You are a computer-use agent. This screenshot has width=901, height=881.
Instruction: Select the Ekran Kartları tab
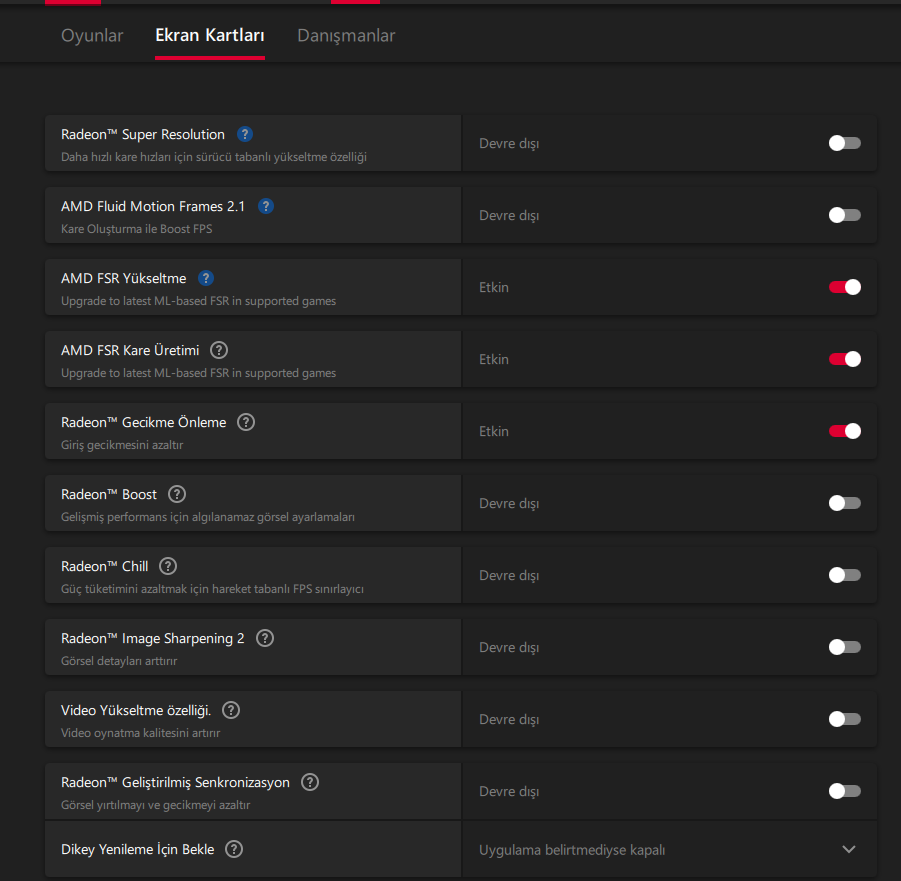click(210, 35)
